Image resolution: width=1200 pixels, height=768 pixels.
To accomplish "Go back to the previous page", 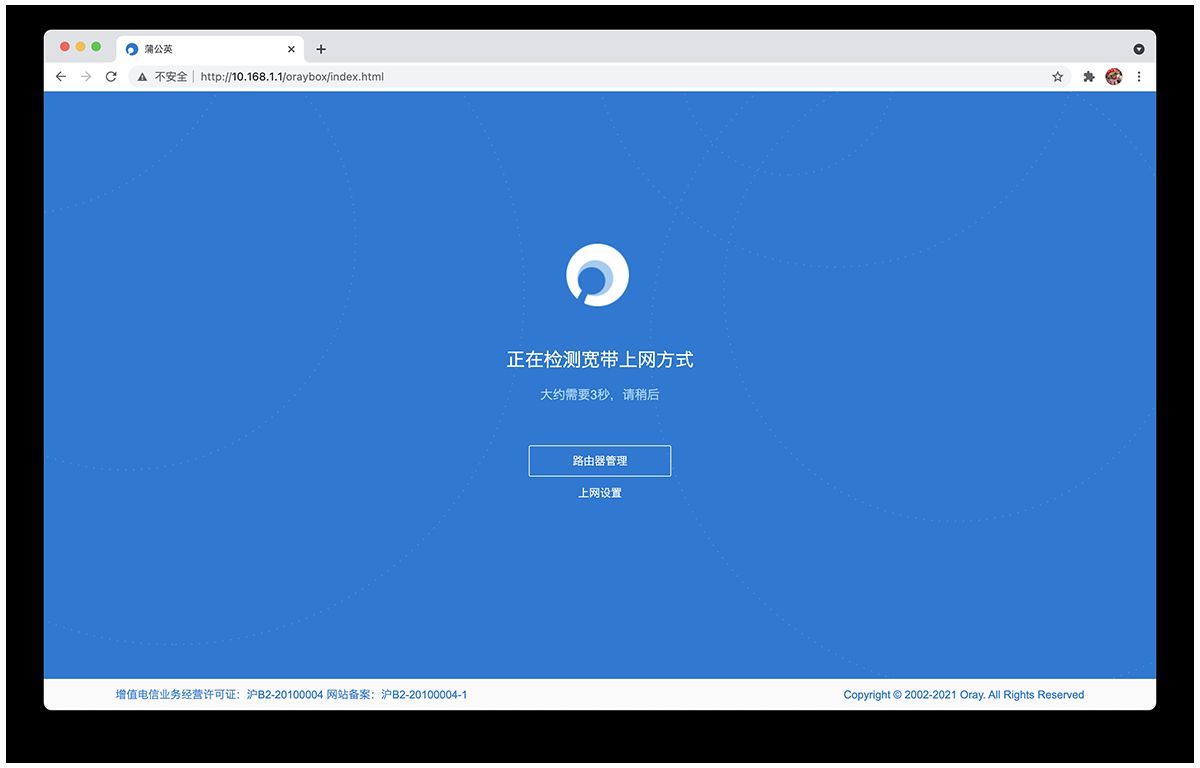I will (x=61, y=77).
